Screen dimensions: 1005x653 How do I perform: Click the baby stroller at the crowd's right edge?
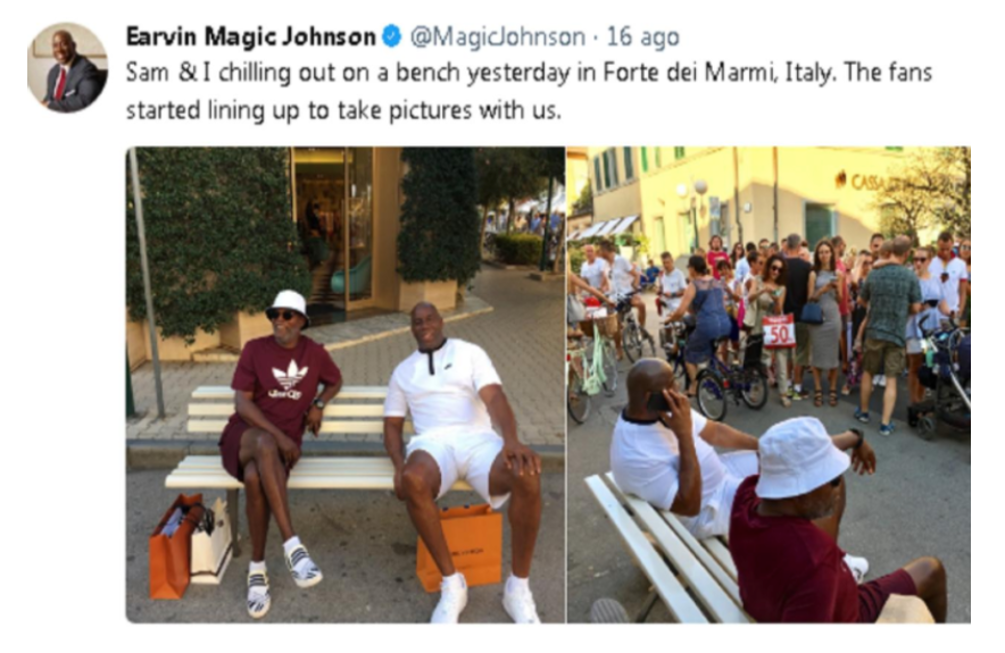(x=942, y=378)
